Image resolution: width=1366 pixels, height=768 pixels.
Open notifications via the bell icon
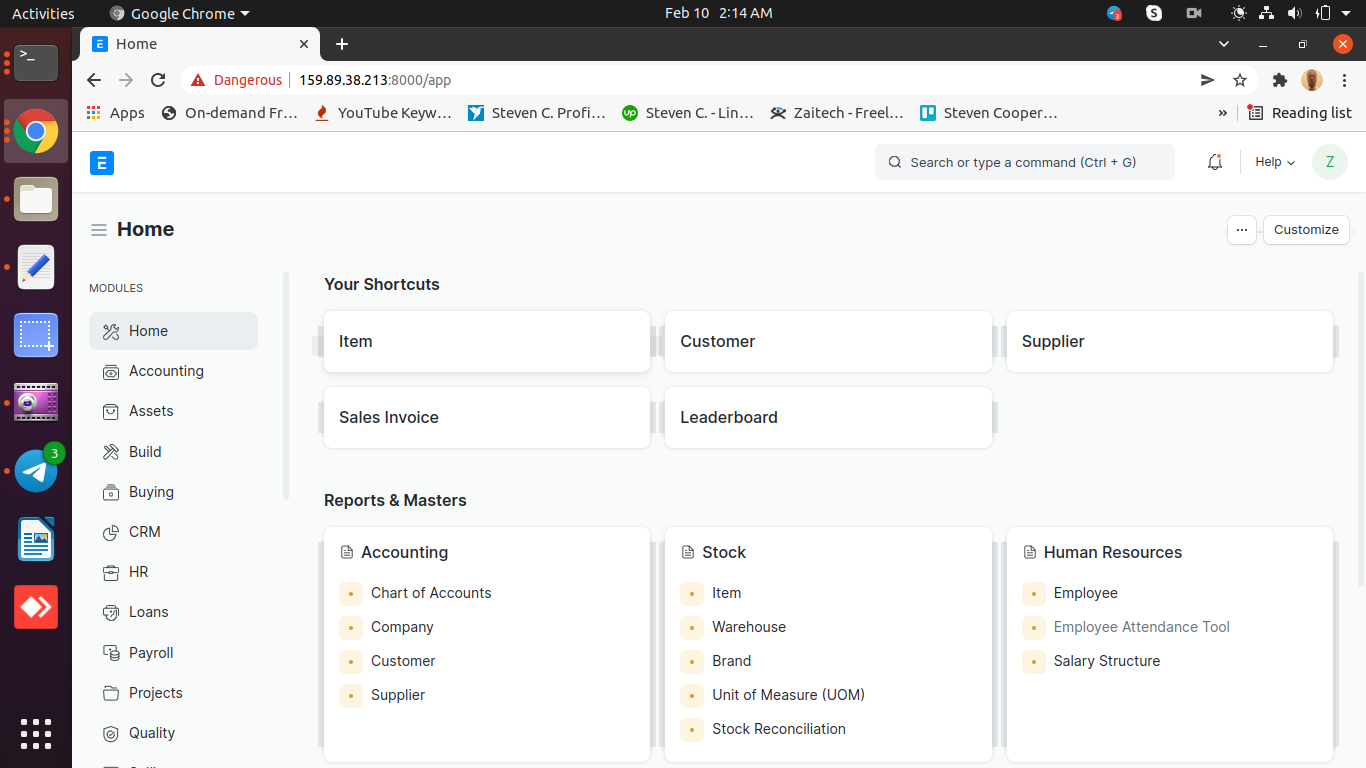(1215, 161)
